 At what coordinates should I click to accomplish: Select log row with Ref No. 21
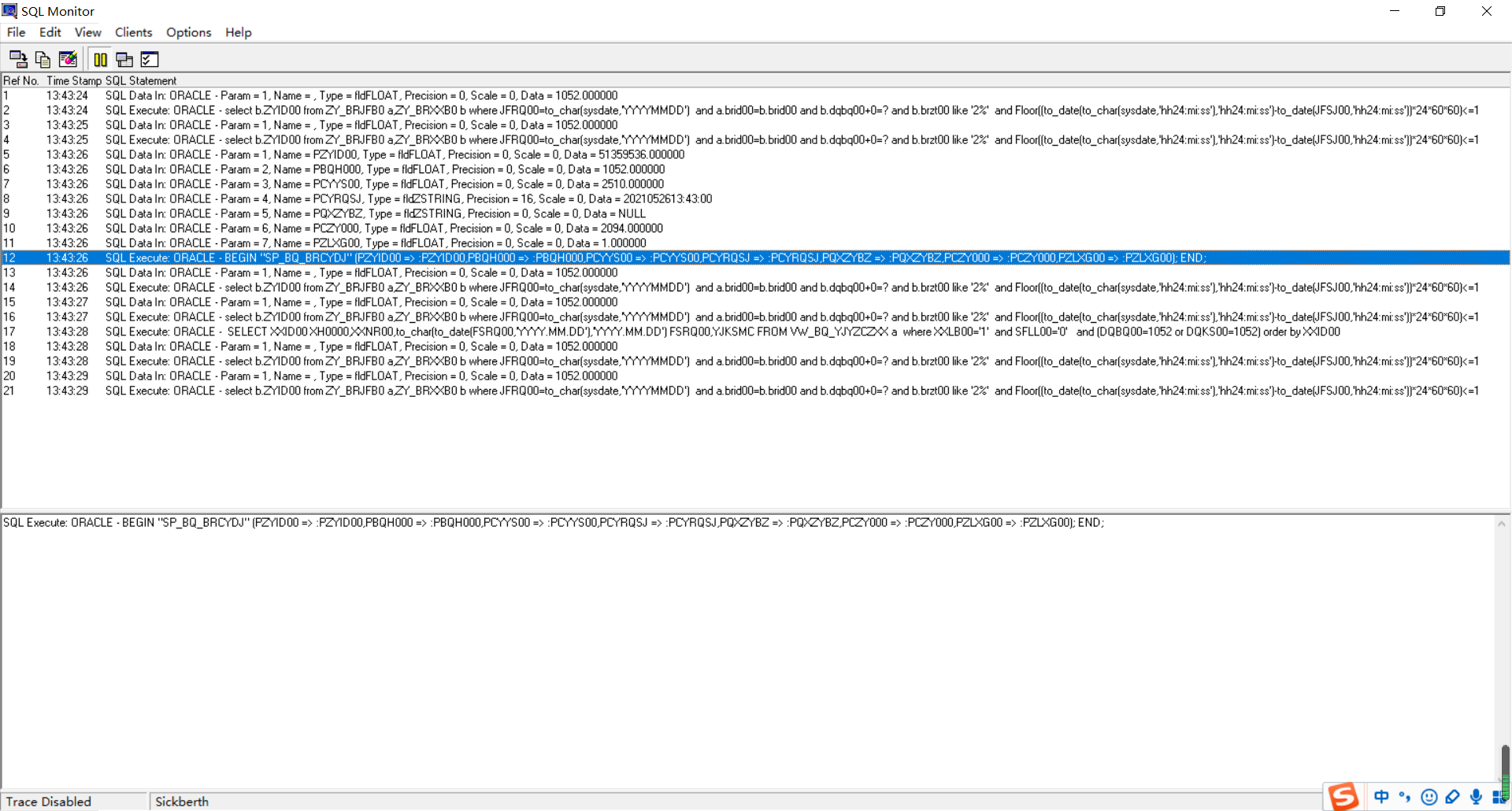pyautogui.click(x=755, y=391)
